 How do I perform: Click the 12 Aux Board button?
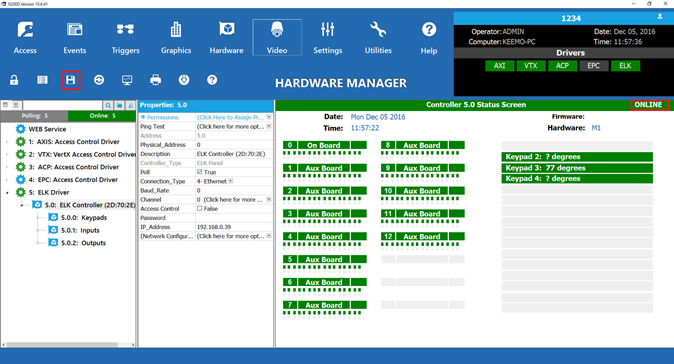(423, 236)
